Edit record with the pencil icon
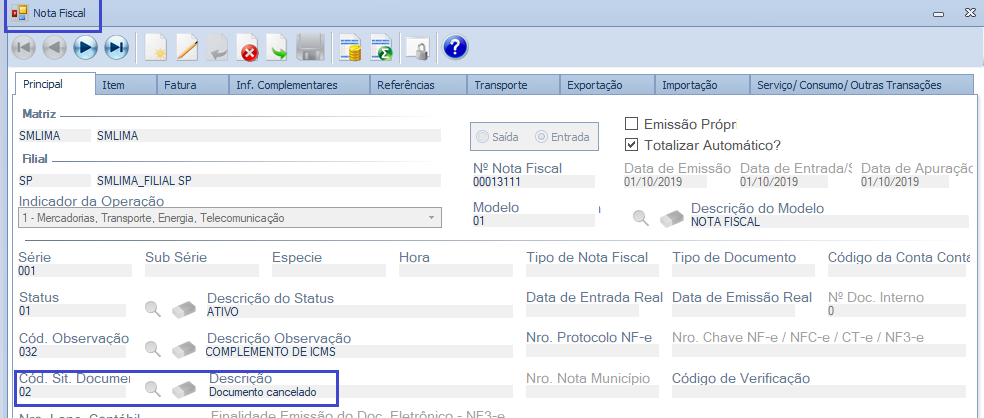The width and height of the screenshot is (984, 418). pyautogui.click(x=187, y=48)
